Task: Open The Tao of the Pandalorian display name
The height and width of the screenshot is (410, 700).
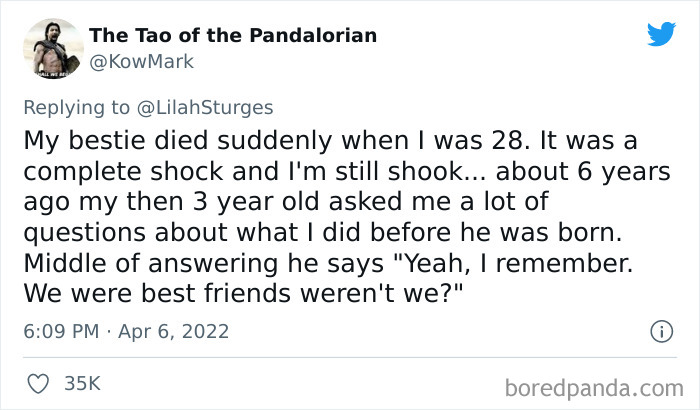Action: [x=233, y=35]
